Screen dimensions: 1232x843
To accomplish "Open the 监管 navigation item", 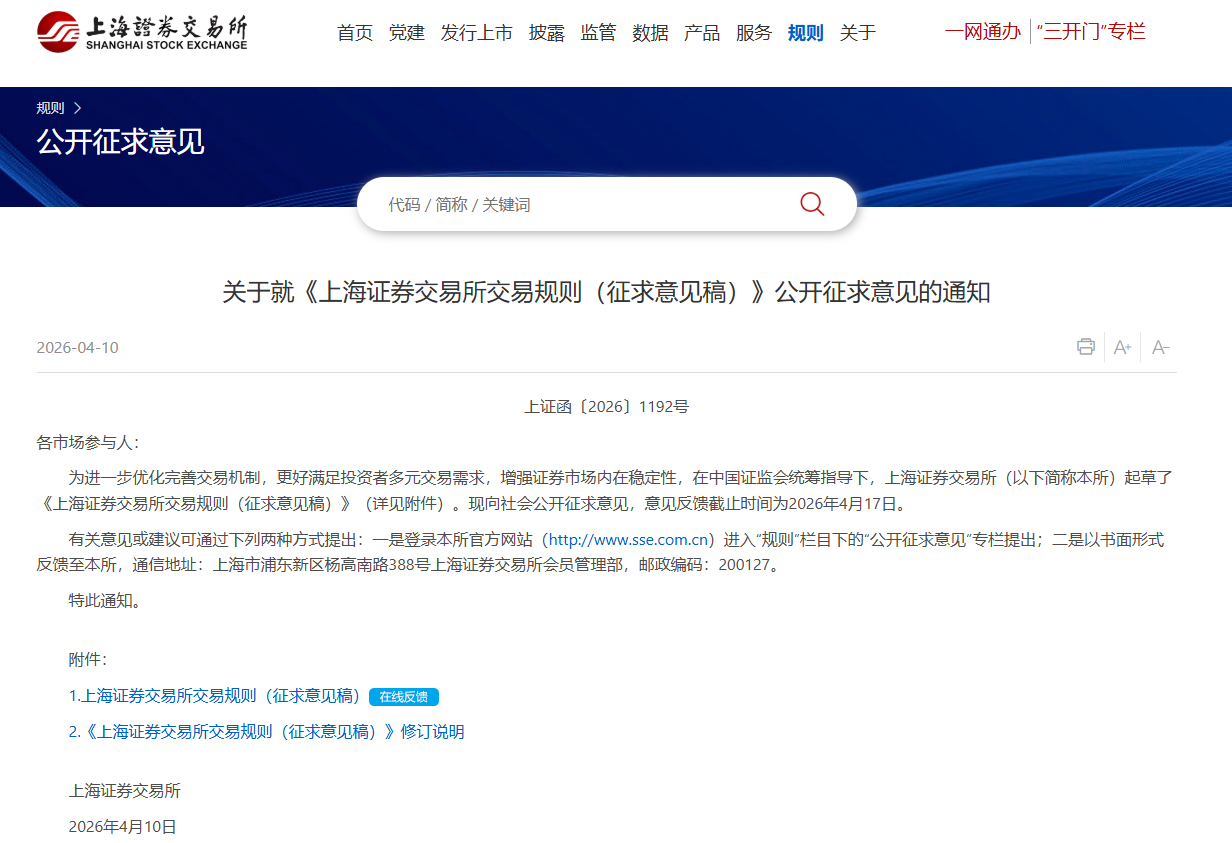I will click(x=598, y=32).
